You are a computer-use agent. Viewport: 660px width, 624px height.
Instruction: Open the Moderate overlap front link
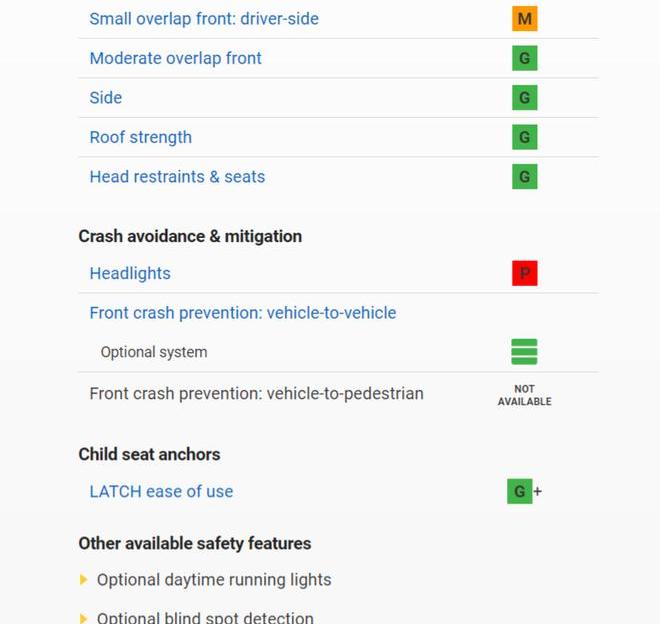[x=176, y=59]
